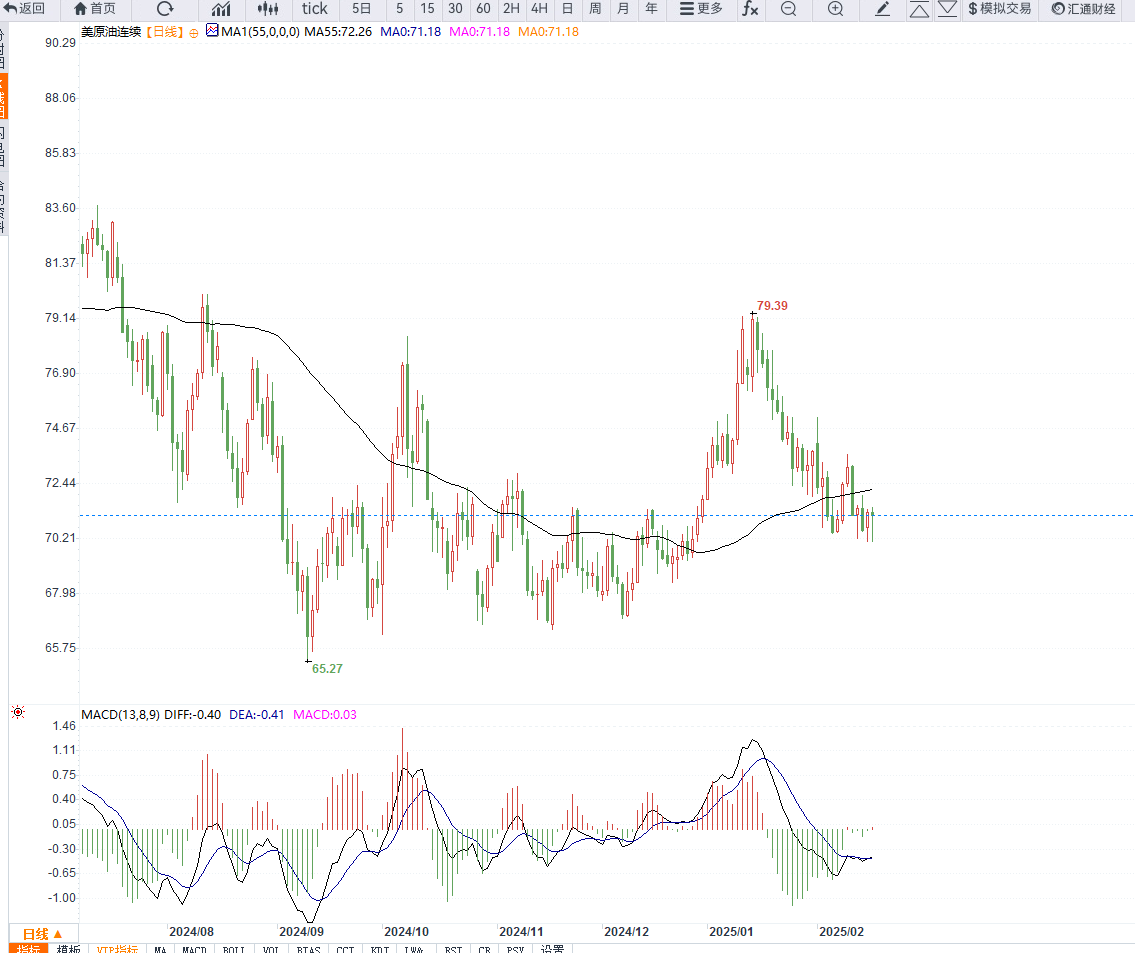This screenshot has width=1135, height=953.
Task: Open the fx formula function tool
Action: [749, 9]
